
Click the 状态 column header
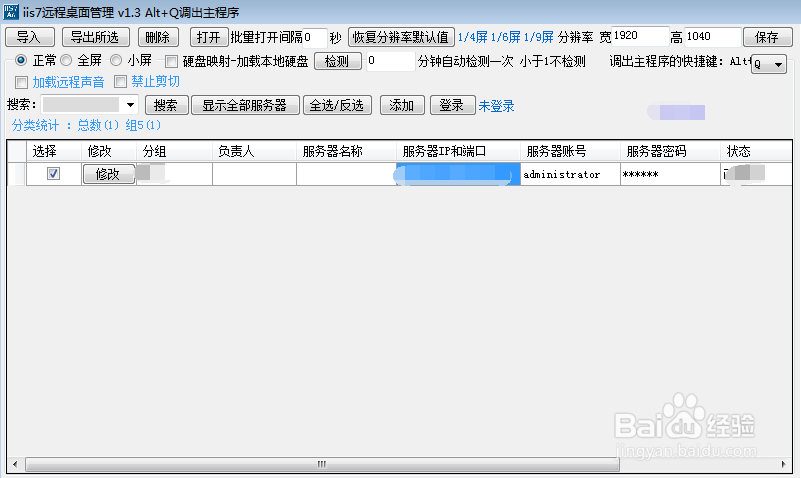[x=756, y=151]
